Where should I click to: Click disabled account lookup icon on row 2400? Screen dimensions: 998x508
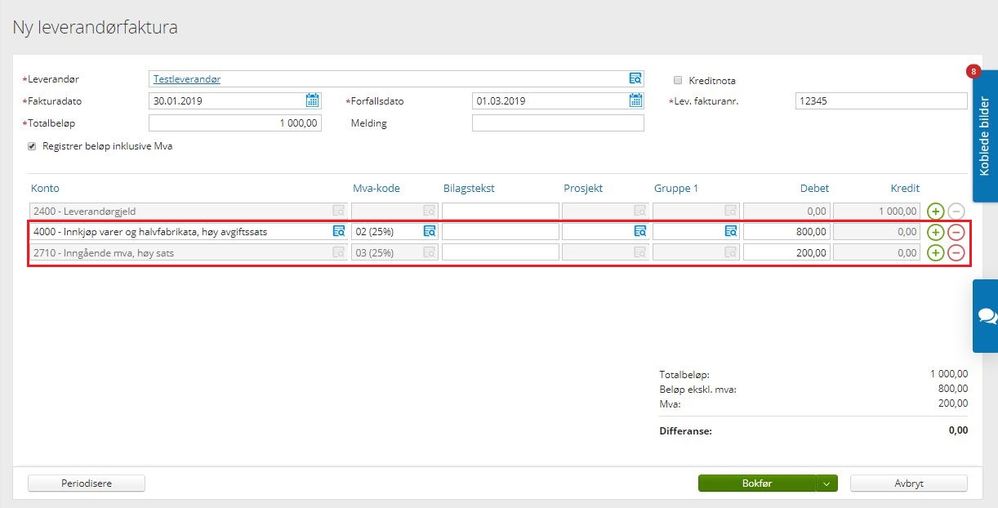339,211
